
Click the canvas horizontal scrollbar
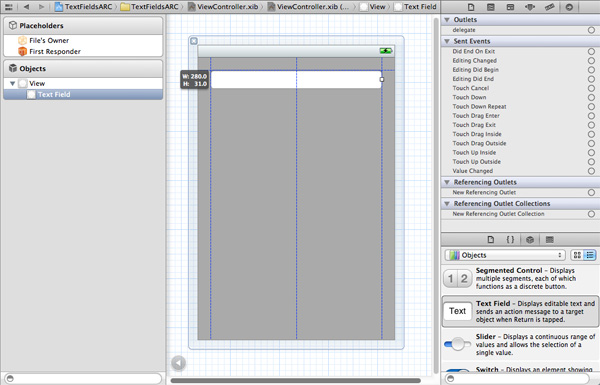pos(295,380)
